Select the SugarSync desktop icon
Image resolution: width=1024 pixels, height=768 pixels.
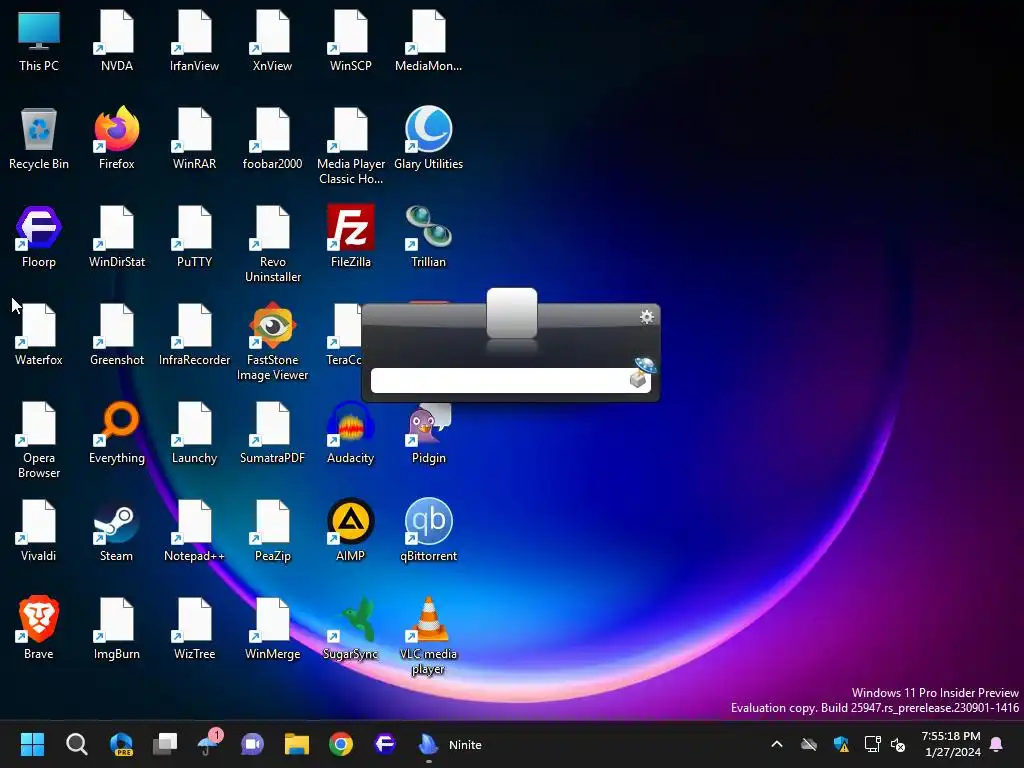pyautogui.click(x=351, y=629)
